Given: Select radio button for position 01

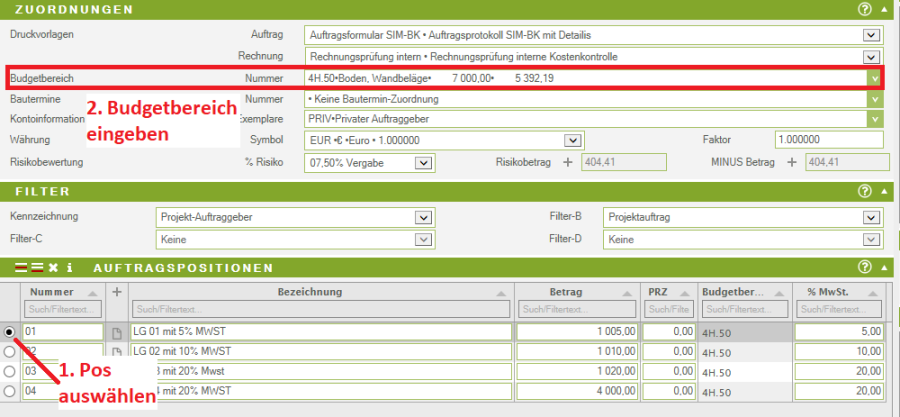Looking at the screenshot, I should tap(10, 331).
